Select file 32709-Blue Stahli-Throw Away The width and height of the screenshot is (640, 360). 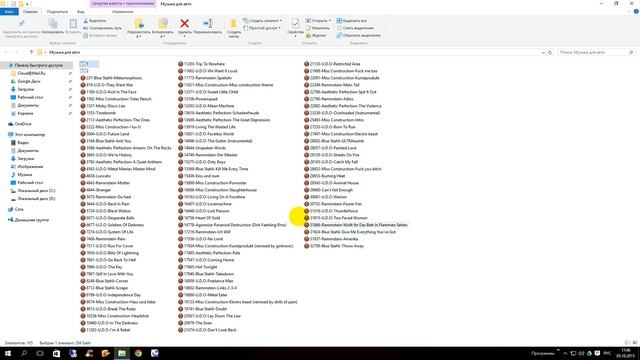click(x=333, y=246)
